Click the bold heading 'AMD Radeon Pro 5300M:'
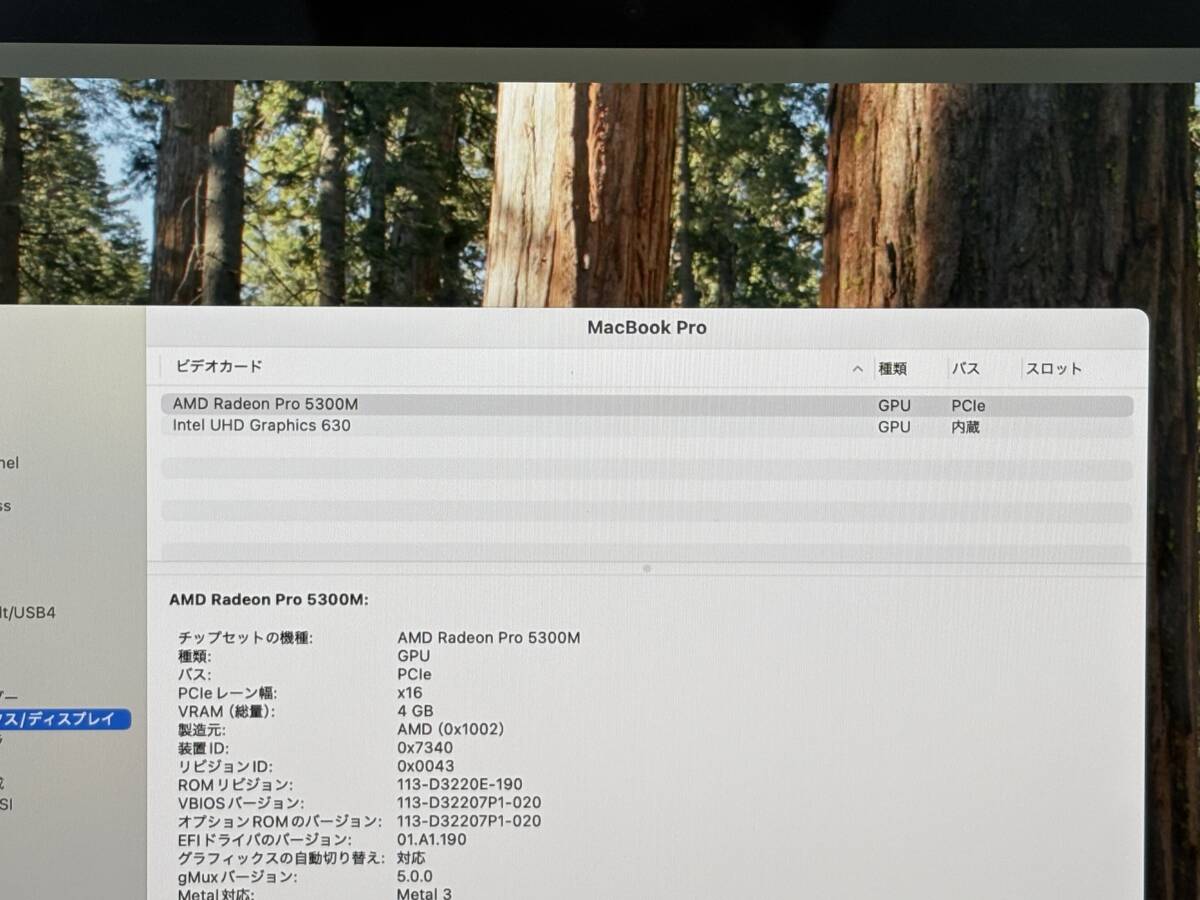 [269, 600]
